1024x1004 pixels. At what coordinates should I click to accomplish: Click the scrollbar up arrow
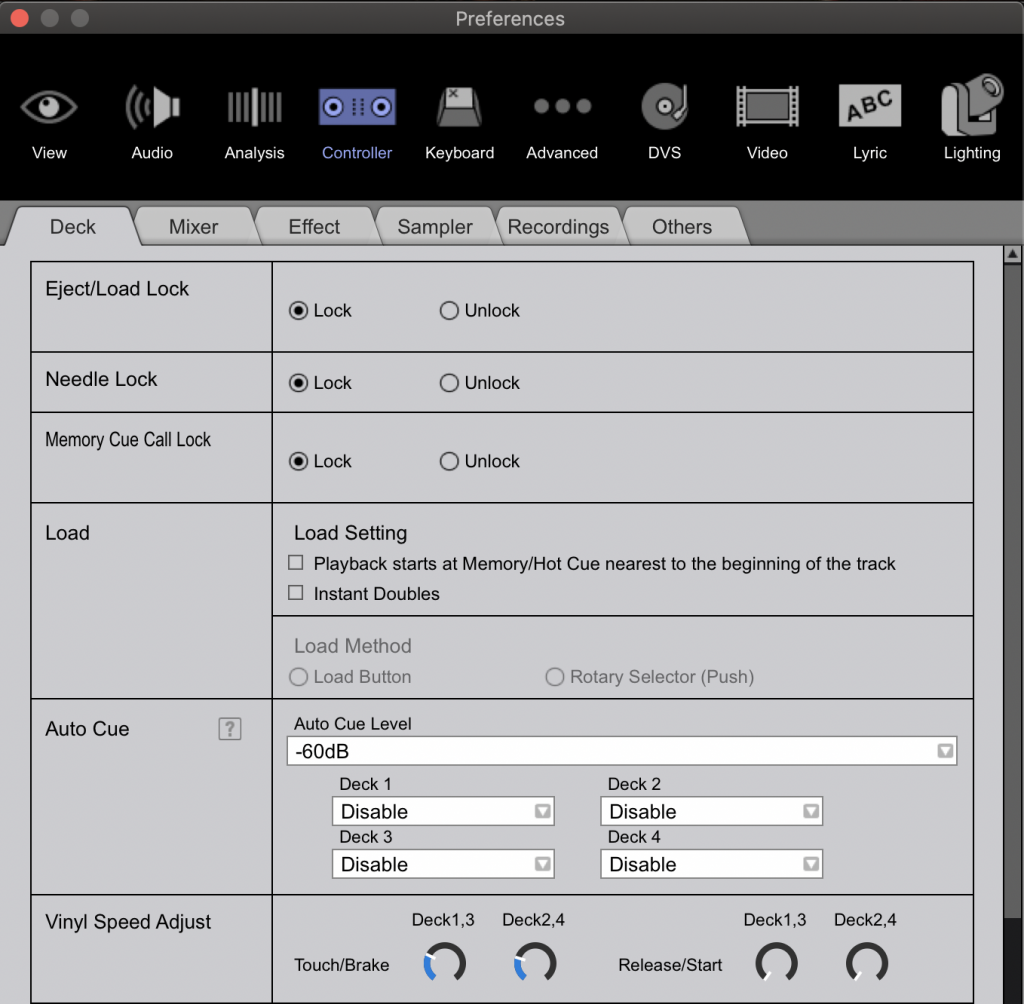click(1012, 254)
